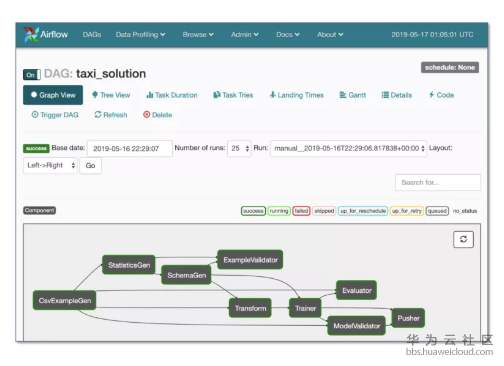Open the Left->Right layout dropdown

point(50,165)
